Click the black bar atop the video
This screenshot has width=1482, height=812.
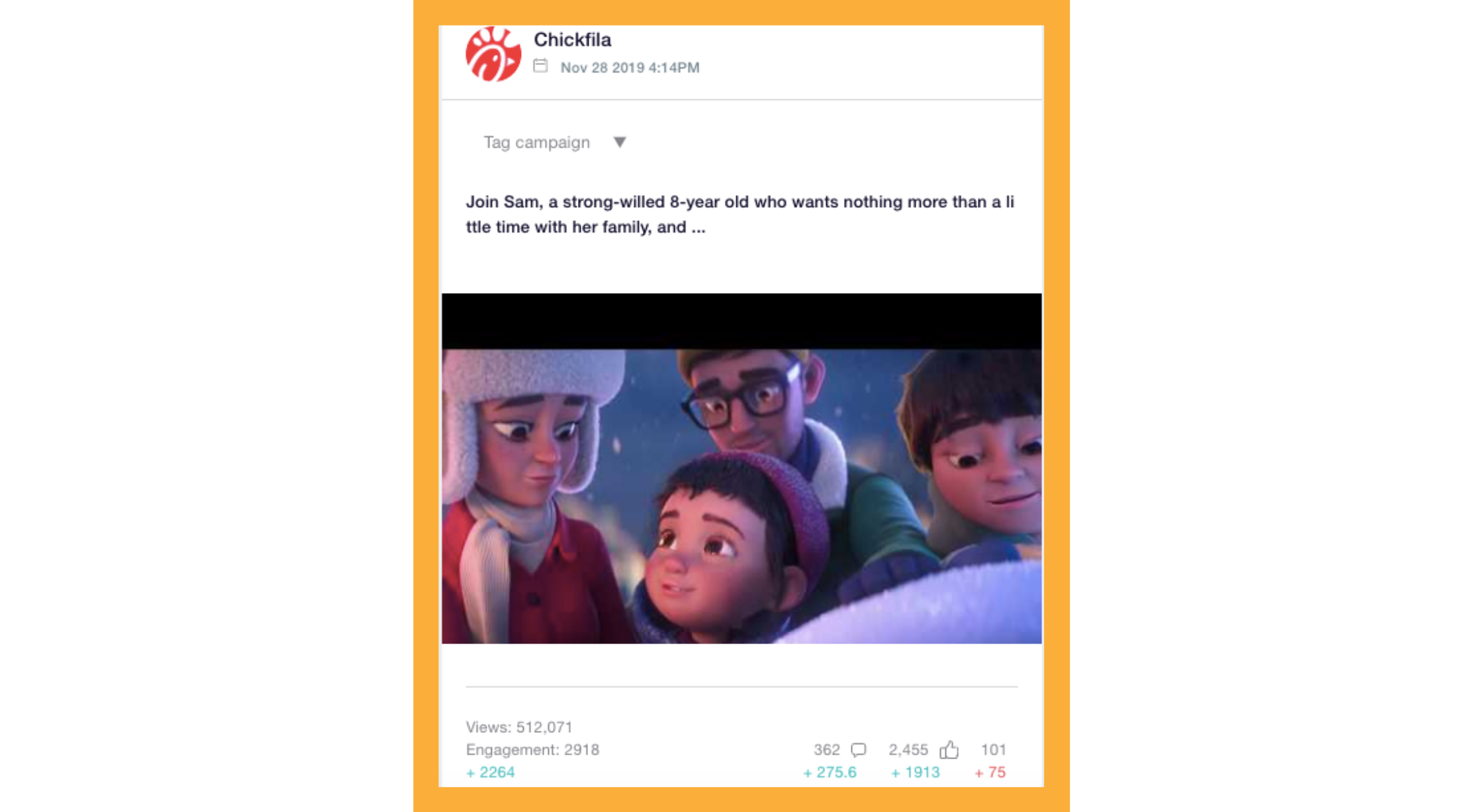coord(742,321)
